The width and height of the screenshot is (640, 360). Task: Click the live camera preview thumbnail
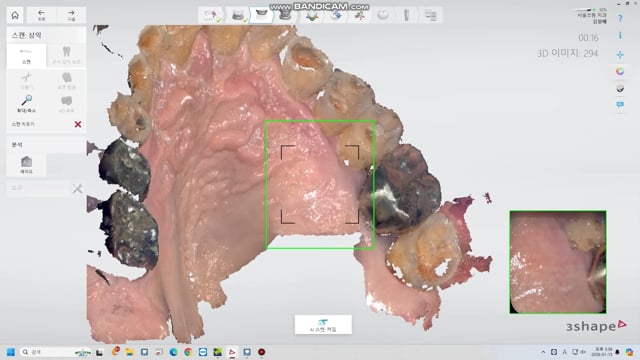tap(558, 262)
